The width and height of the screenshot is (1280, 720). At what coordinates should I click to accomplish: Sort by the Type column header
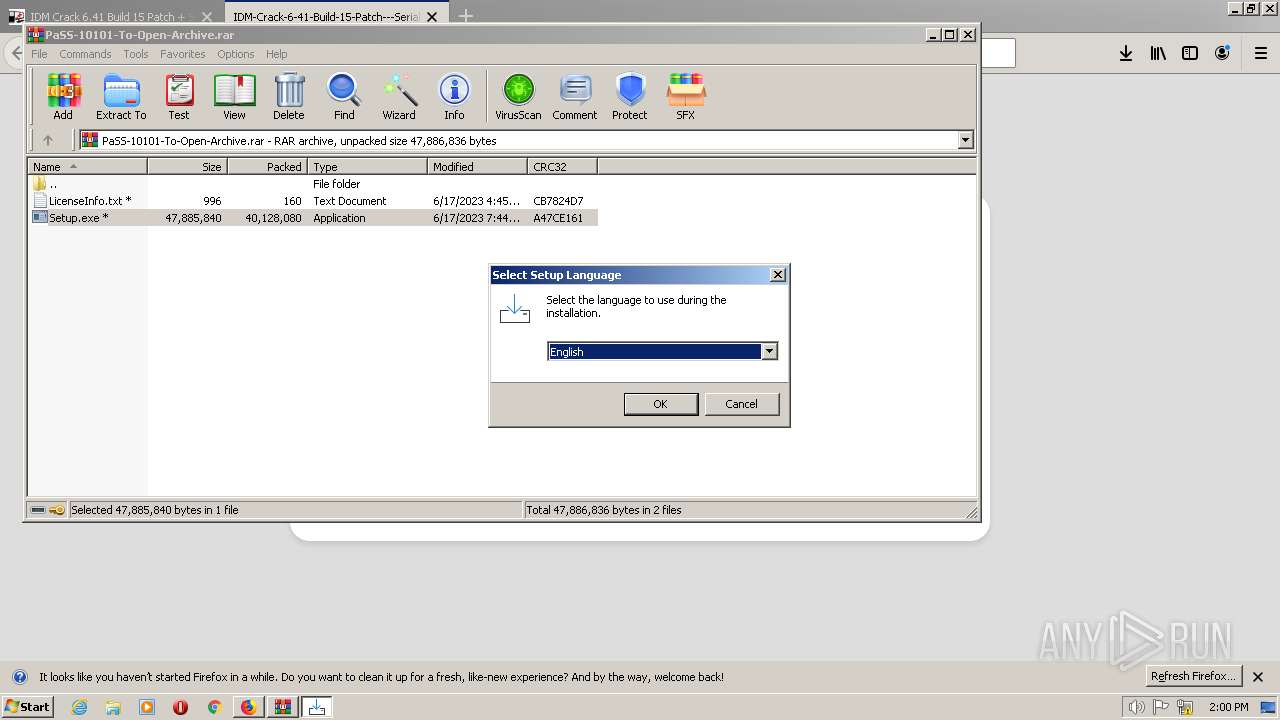tap(368, 167)
